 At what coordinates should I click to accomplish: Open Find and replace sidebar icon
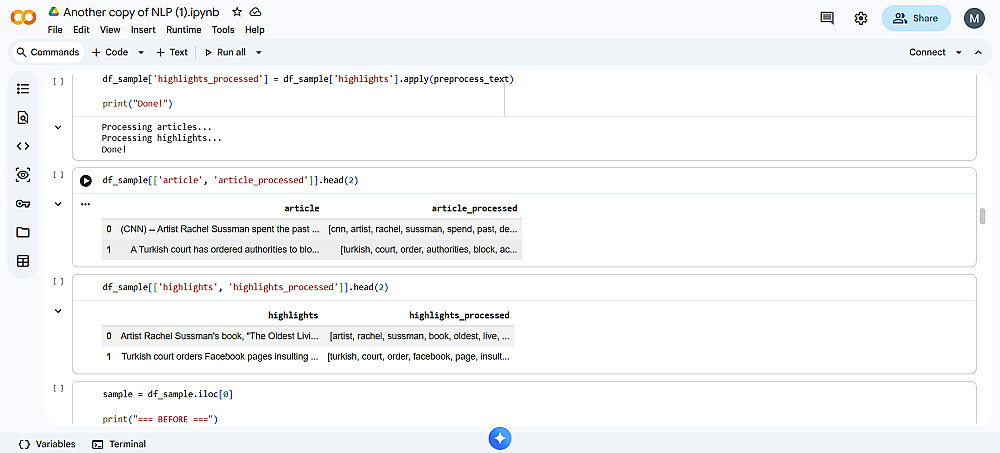click(23, 117)
